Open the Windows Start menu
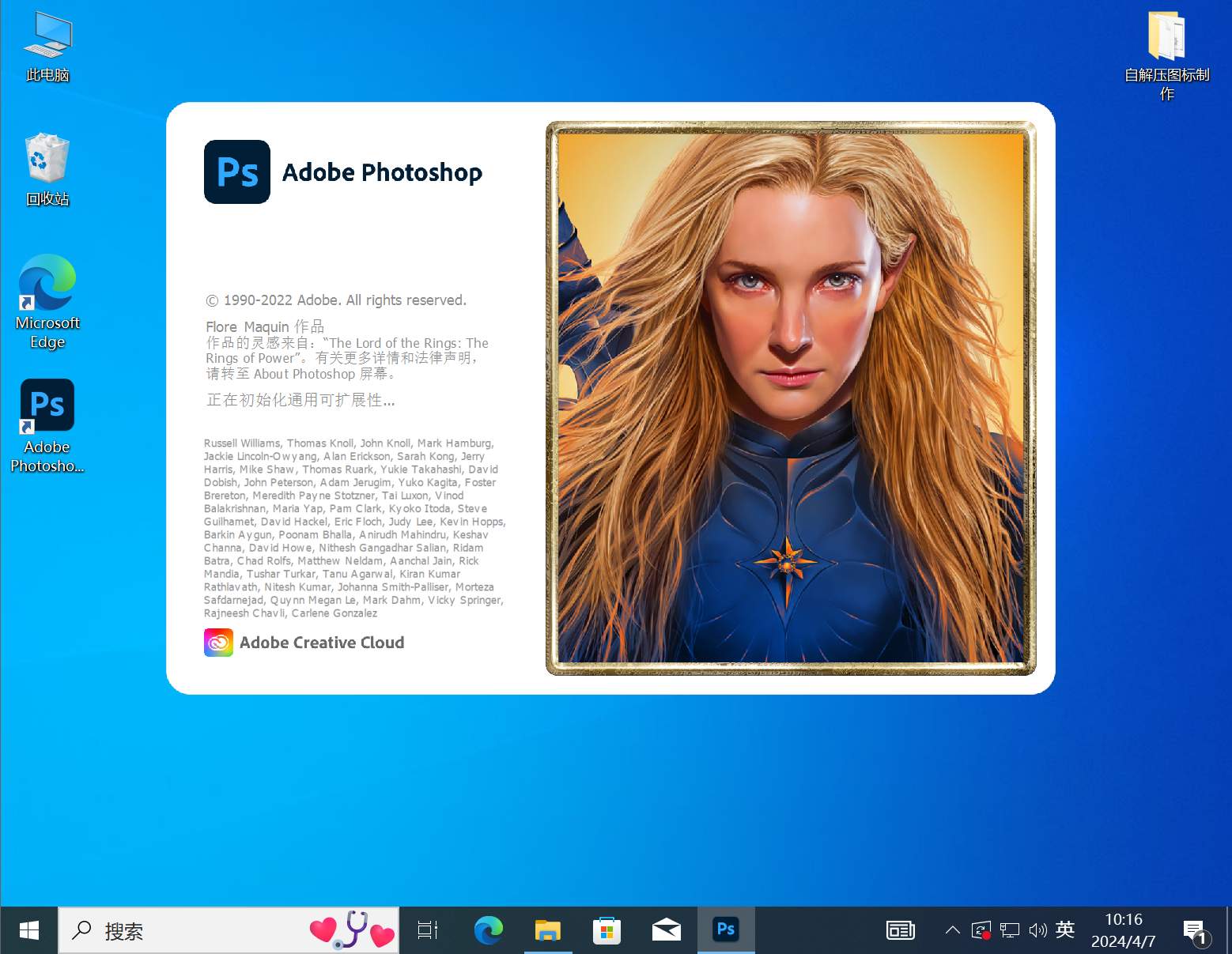The image size is (1232, 954). point(29,930)
